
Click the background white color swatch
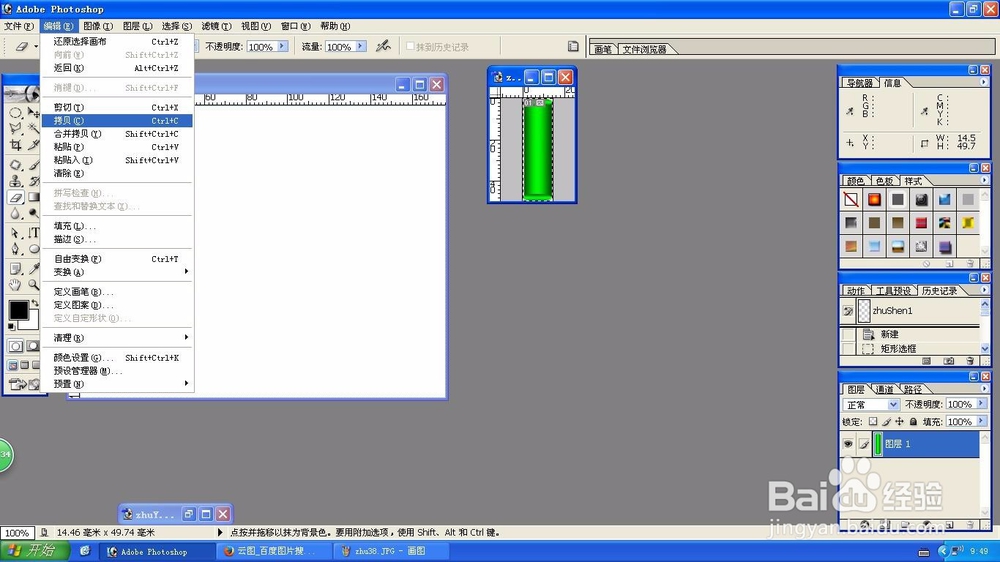tap(33, 323)
